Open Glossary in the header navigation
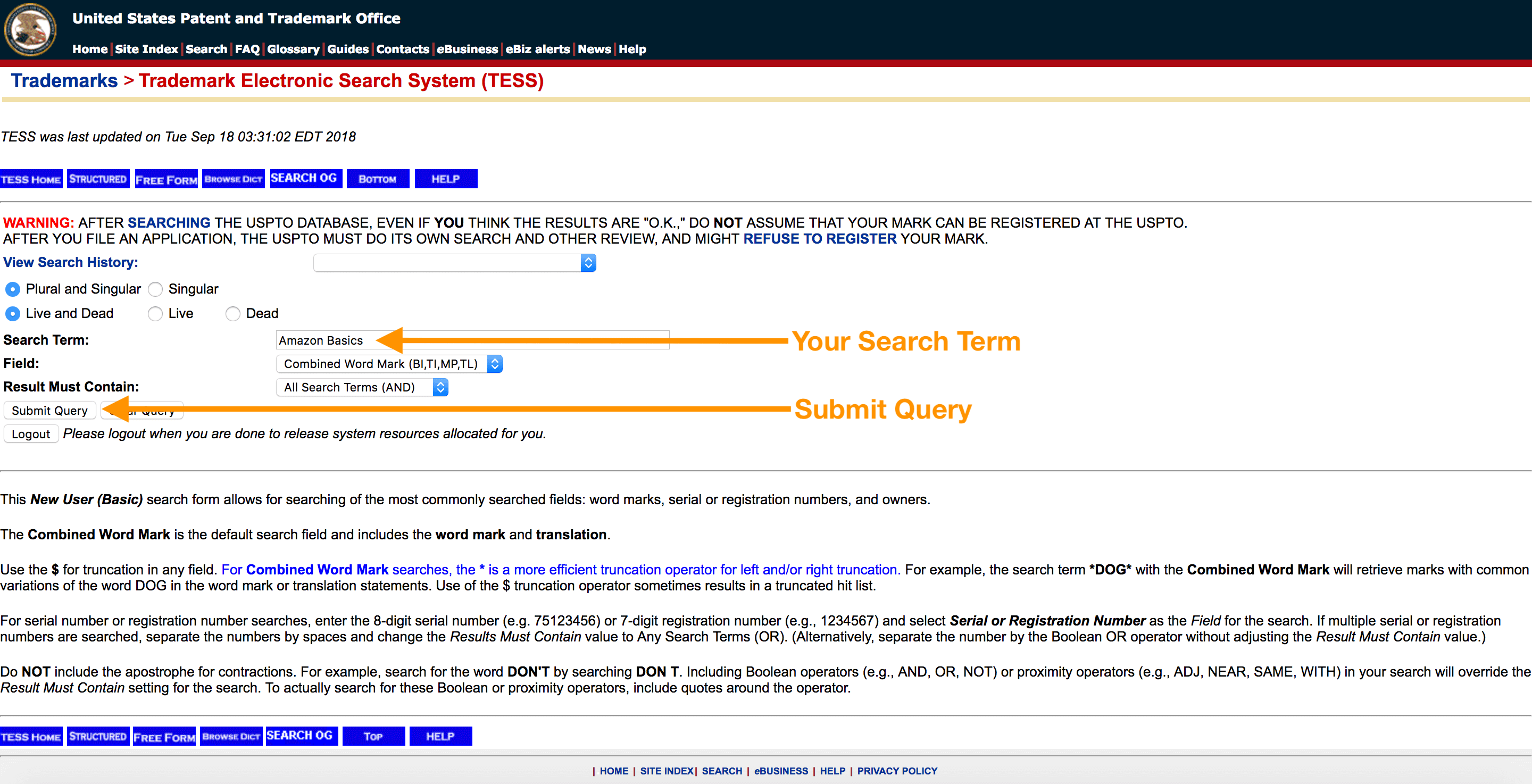The image size is (1532, 784). 293,49
